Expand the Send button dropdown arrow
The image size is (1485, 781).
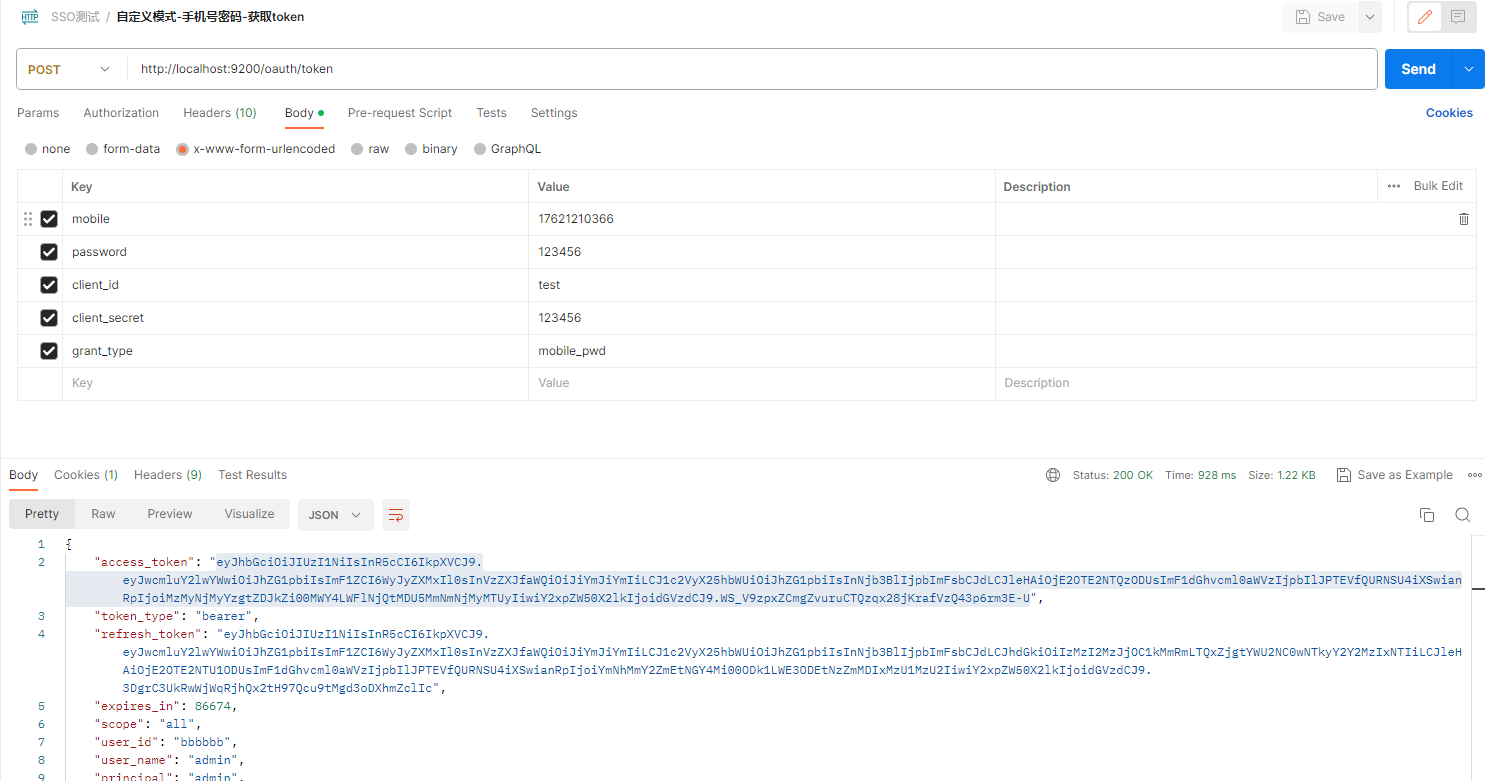pos(1469,68)
